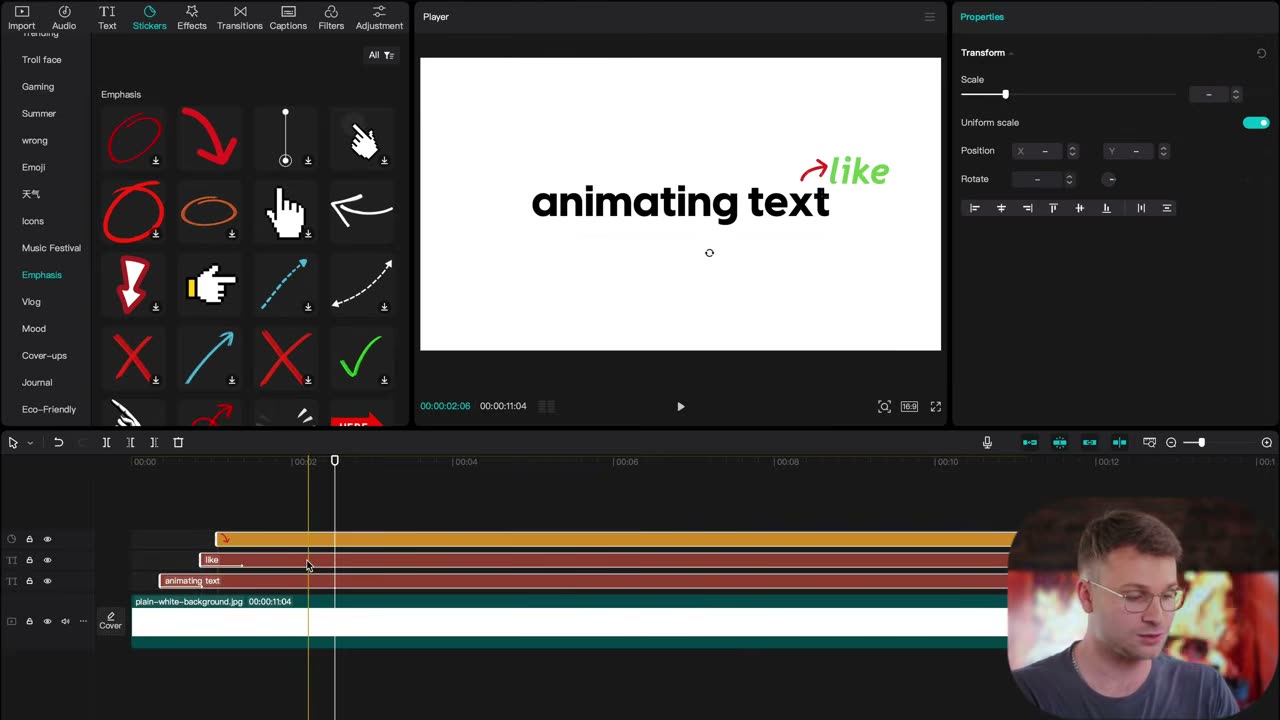Switch to the Captions tab
The height and width of the screenshot is (720, 1280).
click(x=288, y=18)
